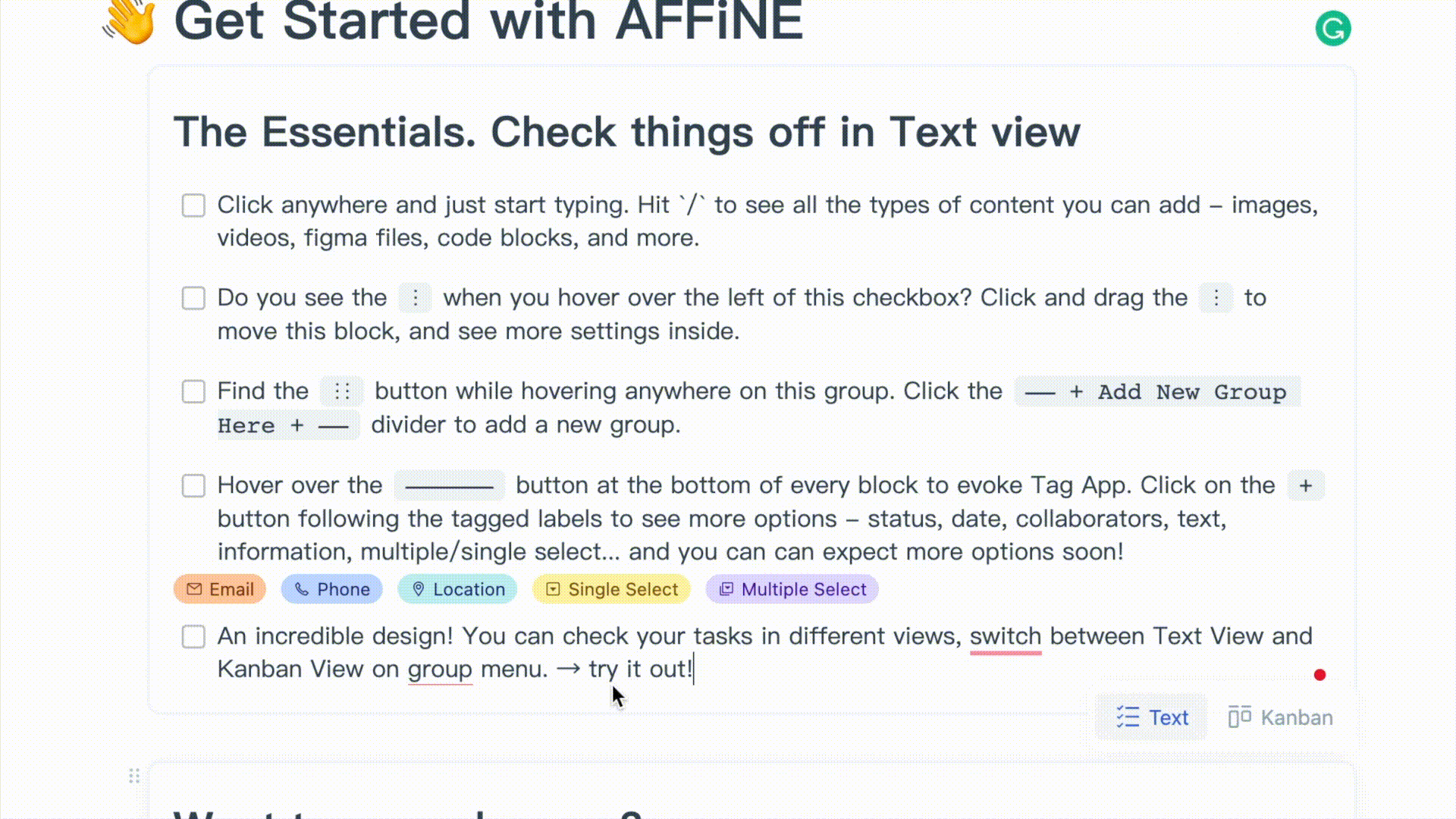The height and width of the screenshot is (819, 1456).
Task: Click the red recording dot indicator
Action: pos(1321,675)
